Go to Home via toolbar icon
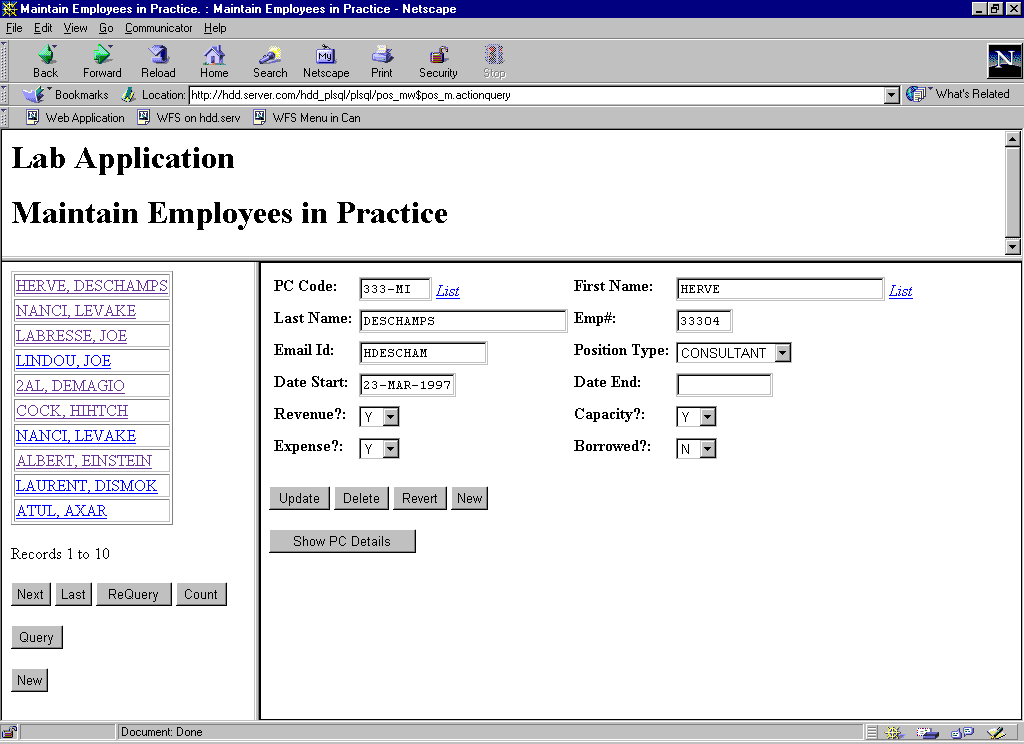This screenshot has height=744, width=1024. (x=214, y=56)
